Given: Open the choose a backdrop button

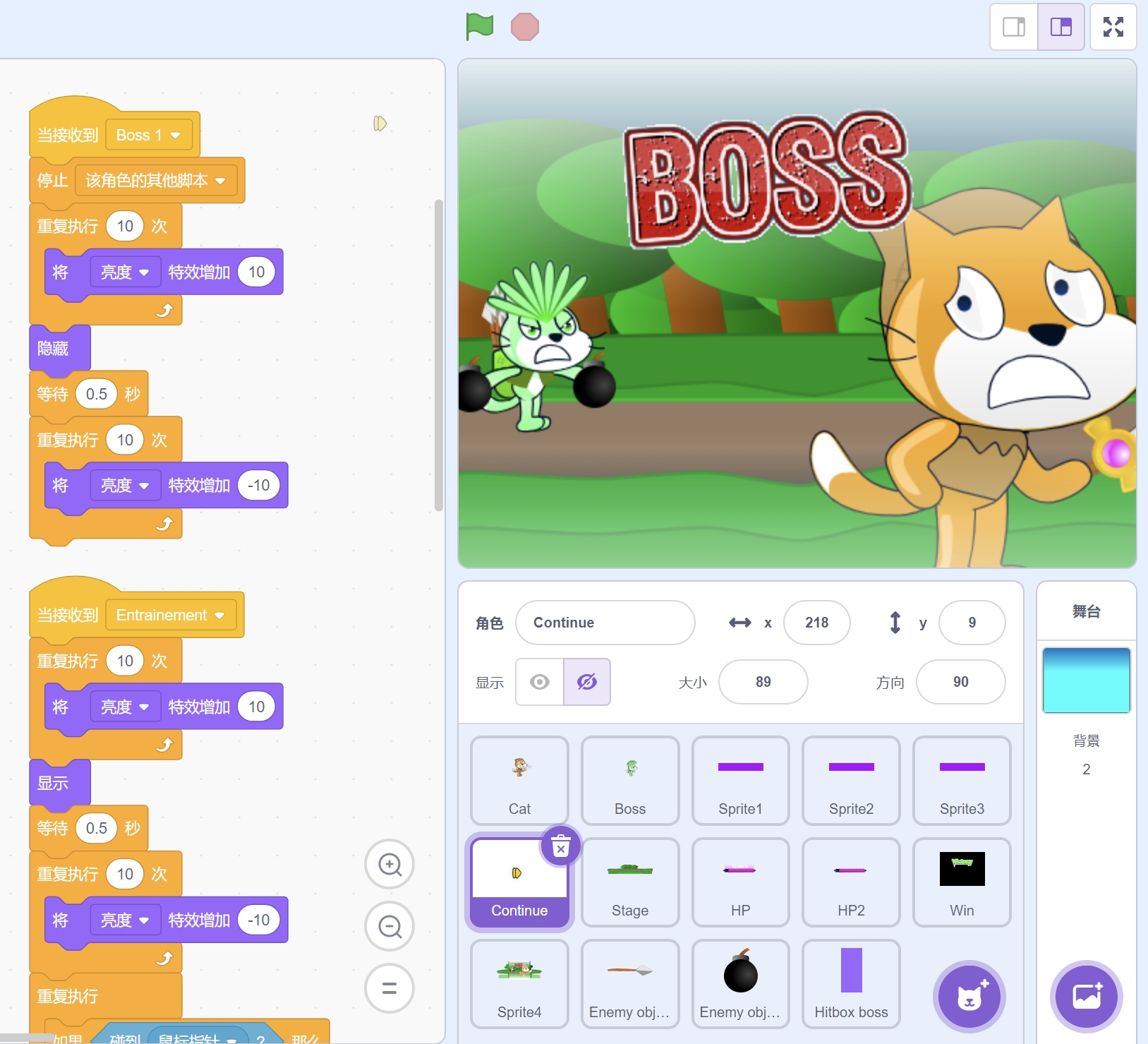Looking at the screenshot, I should 1086,996.
